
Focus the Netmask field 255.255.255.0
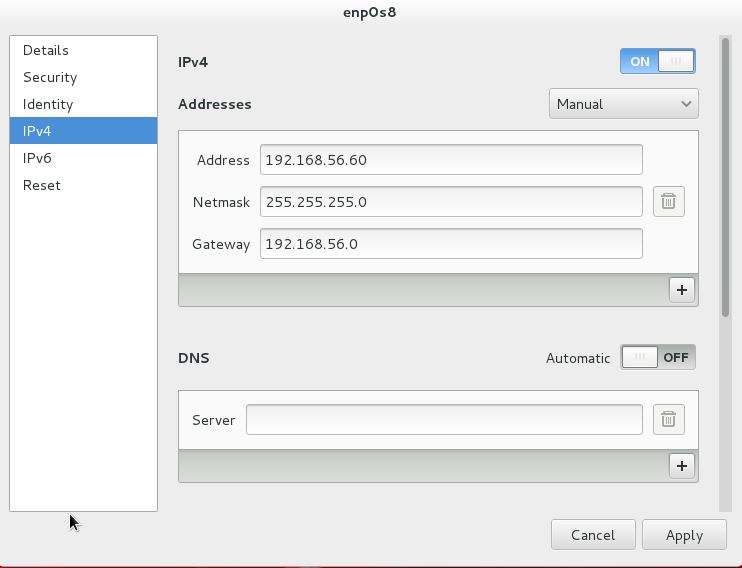[451, 202]
